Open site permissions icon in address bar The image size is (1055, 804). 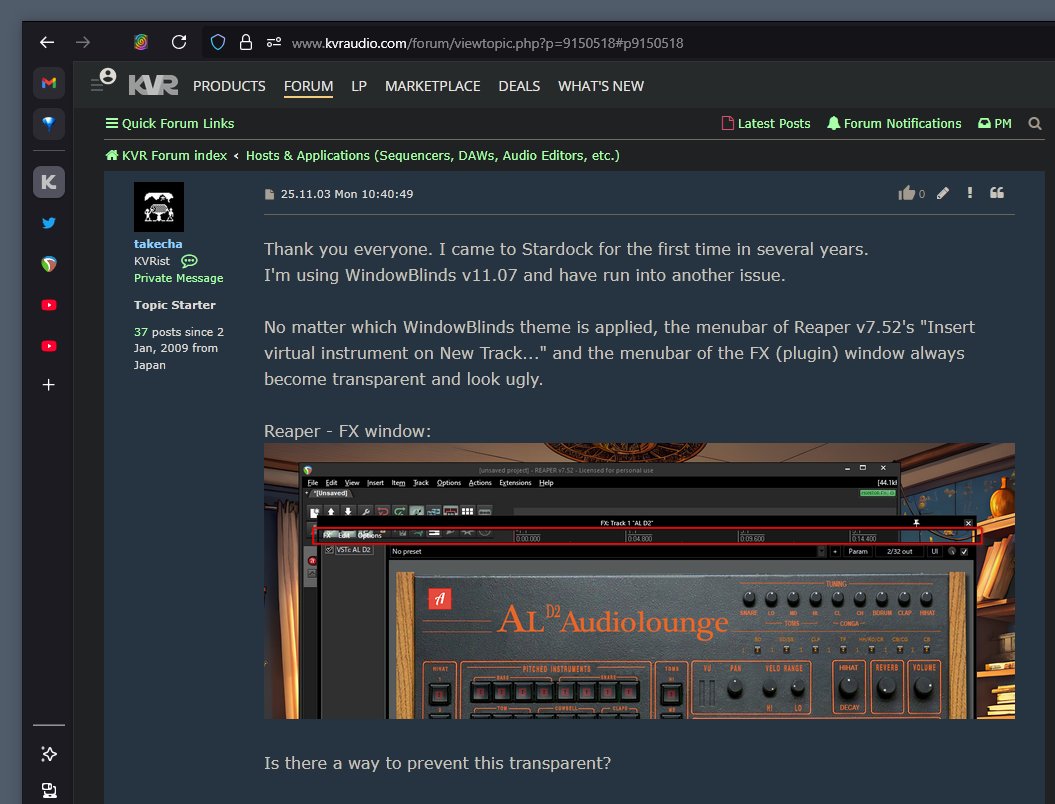(274, 42)
